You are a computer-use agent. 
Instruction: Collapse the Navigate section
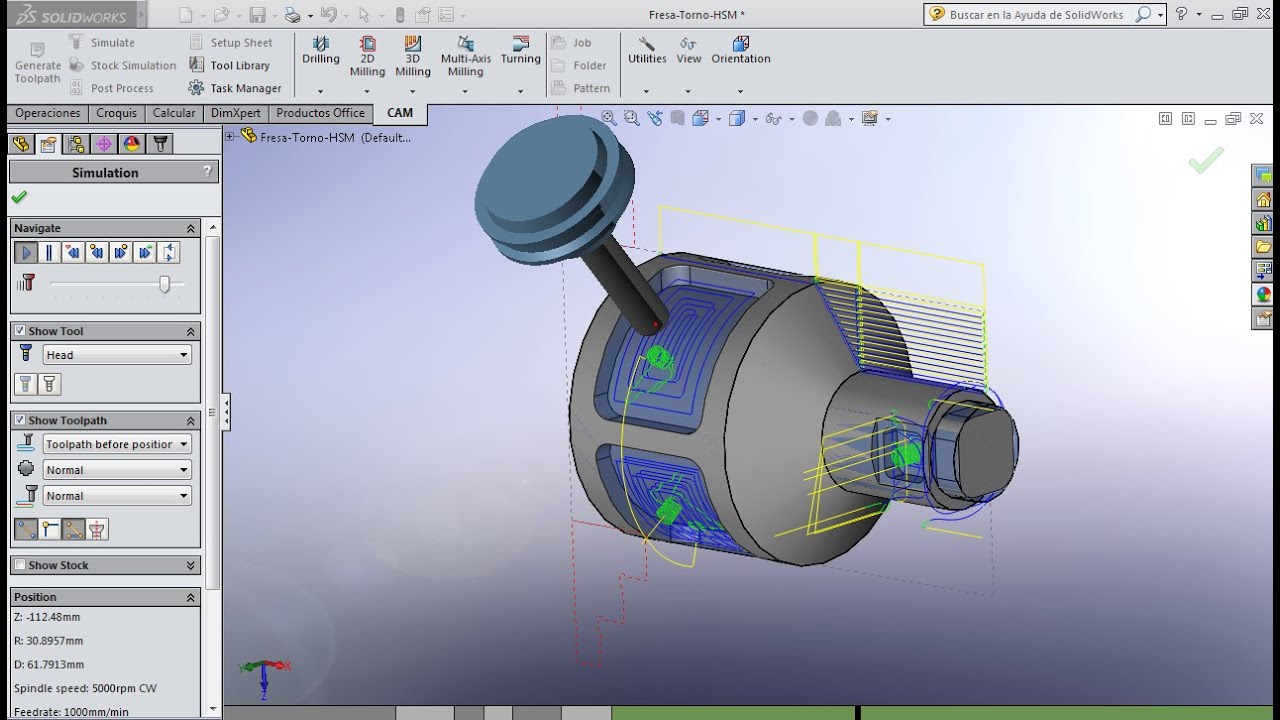click(x=190, y=228)
